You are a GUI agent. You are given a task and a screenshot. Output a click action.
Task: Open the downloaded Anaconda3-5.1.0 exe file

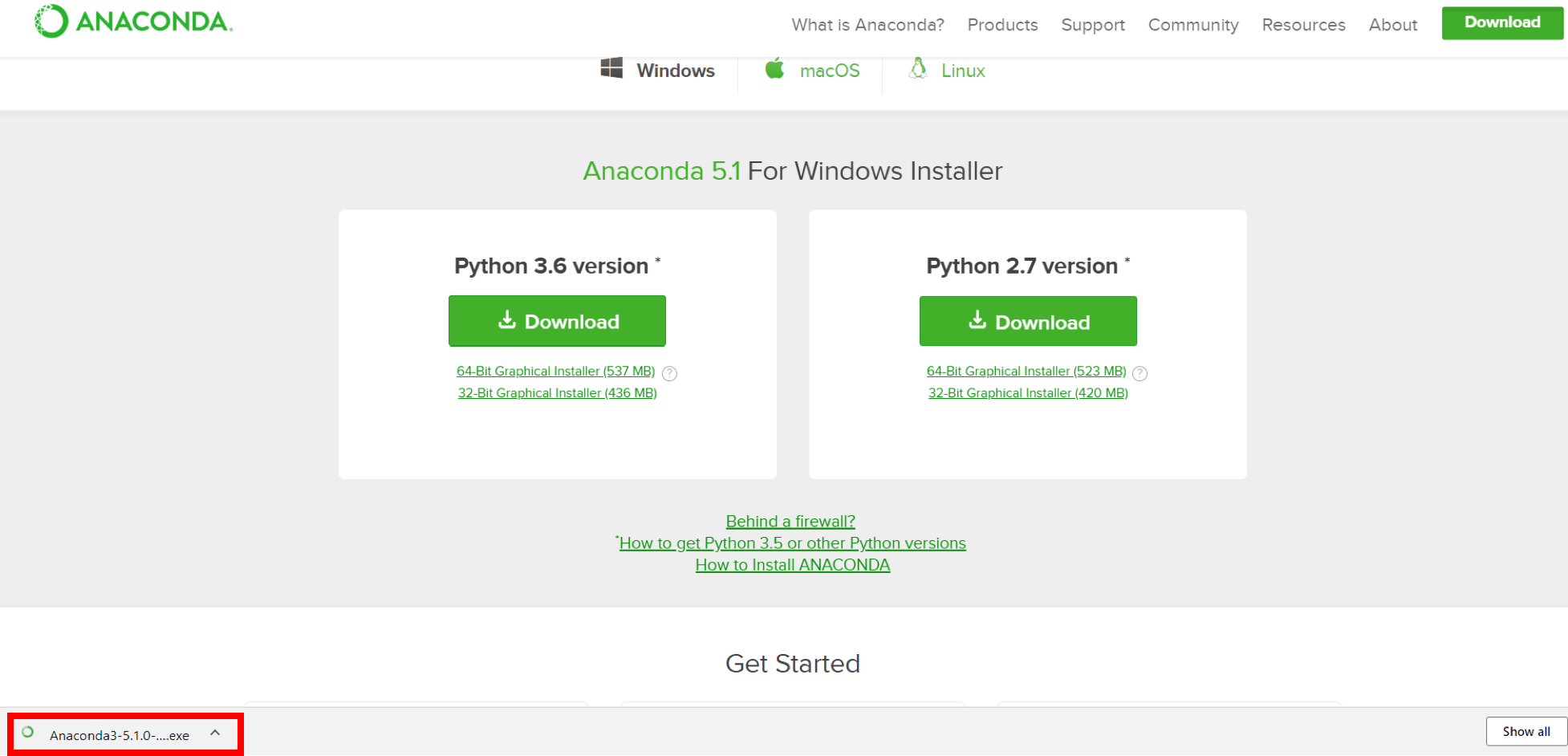pos(118,734)
